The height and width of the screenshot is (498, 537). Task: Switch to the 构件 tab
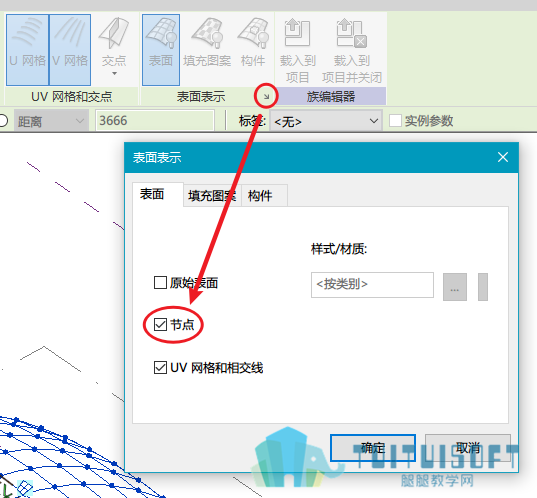(264, 196)
